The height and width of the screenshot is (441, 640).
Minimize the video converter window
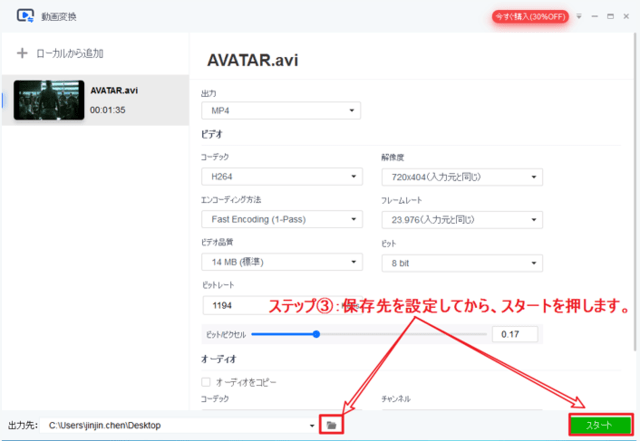(x=595, y=17)
